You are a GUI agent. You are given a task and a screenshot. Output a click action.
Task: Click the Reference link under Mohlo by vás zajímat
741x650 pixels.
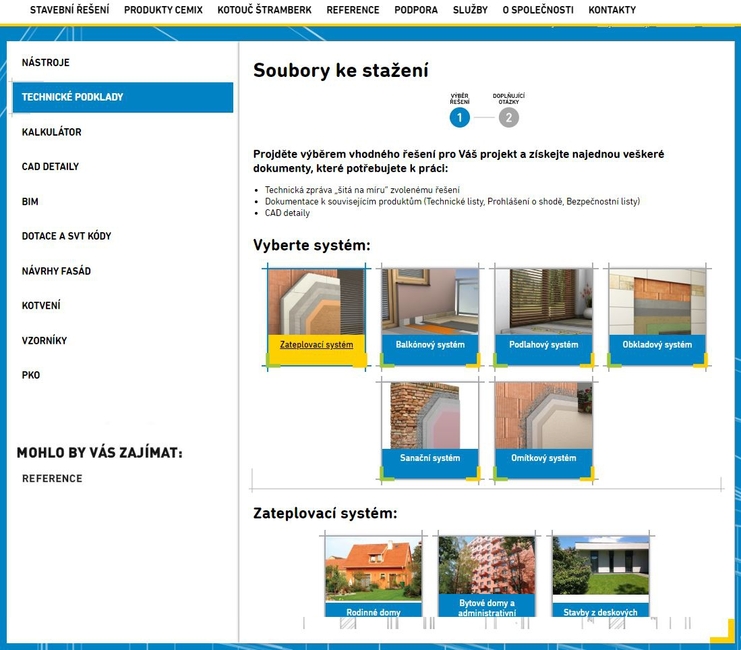(52, 479)
